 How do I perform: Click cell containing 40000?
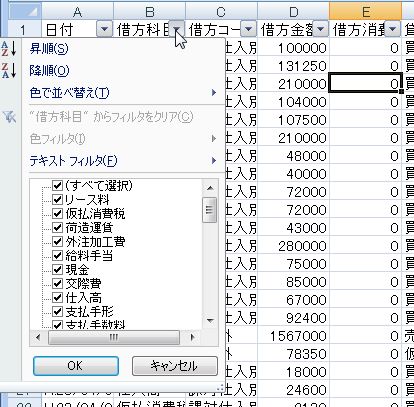(293, 174)
